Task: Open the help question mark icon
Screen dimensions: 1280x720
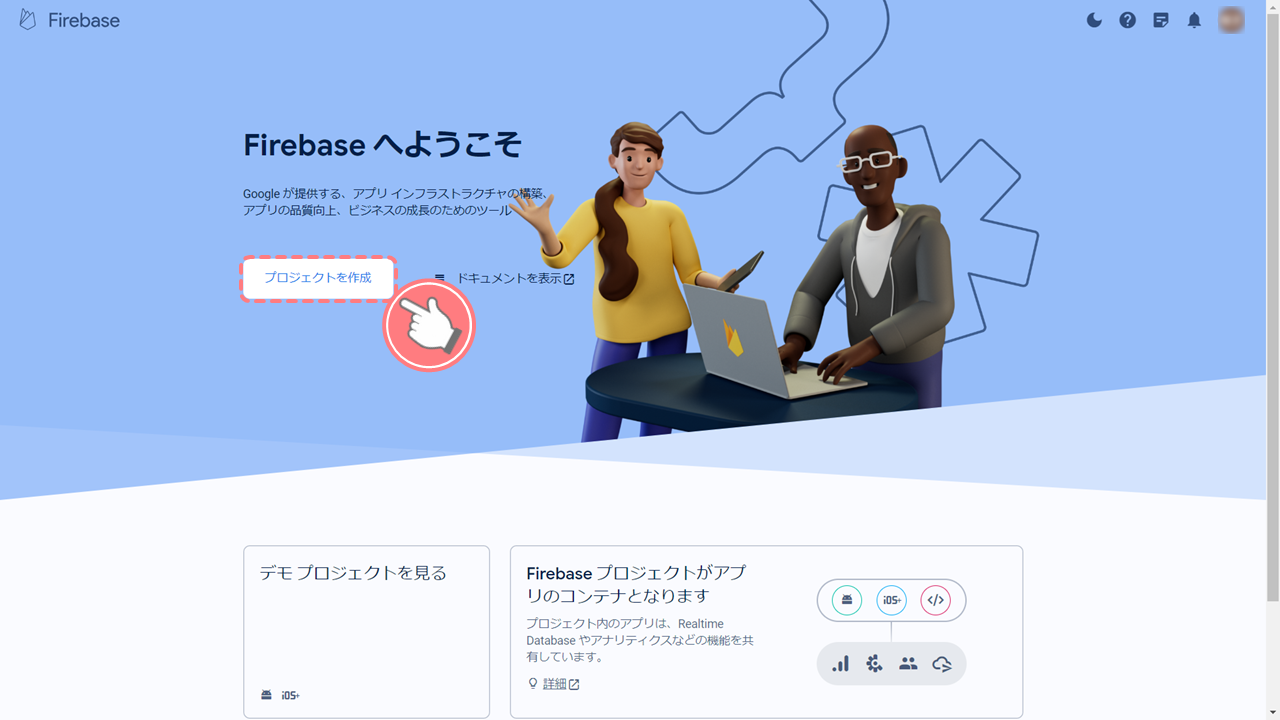Action: (1127, 20)
